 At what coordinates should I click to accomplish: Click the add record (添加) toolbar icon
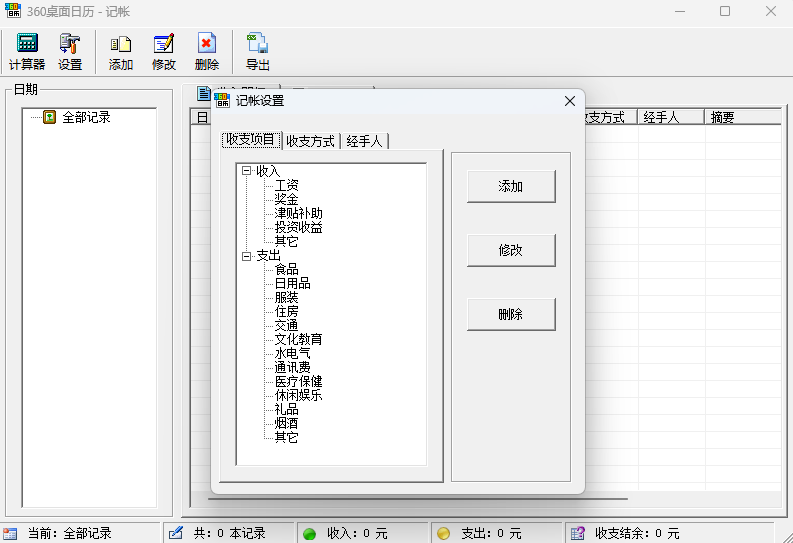(x=121, y=52)
